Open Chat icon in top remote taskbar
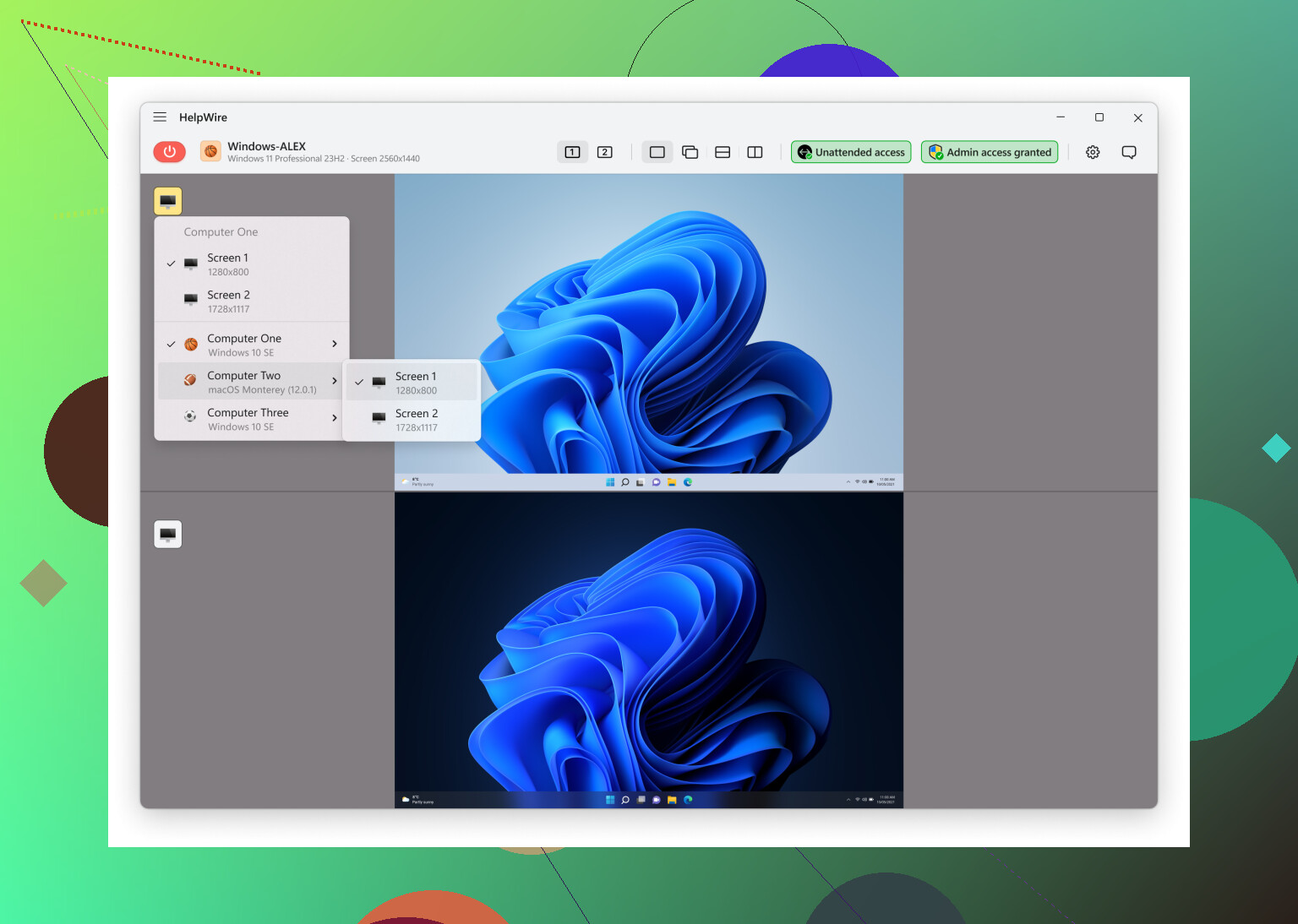 656,482
